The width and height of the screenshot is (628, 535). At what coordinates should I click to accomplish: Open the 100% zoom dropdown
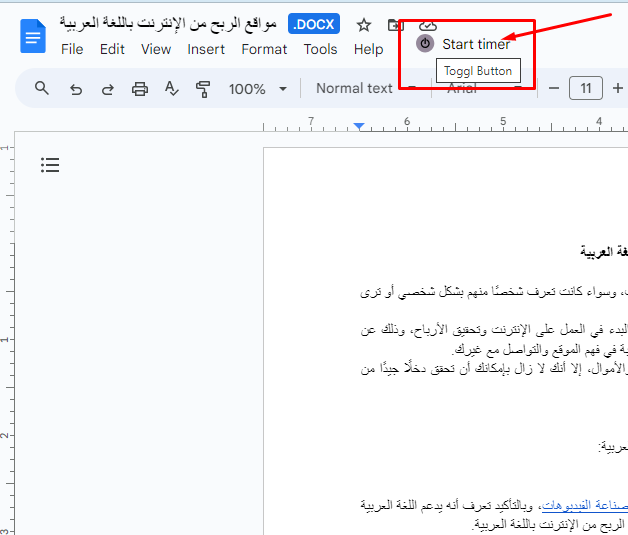[x=258, y=88]
